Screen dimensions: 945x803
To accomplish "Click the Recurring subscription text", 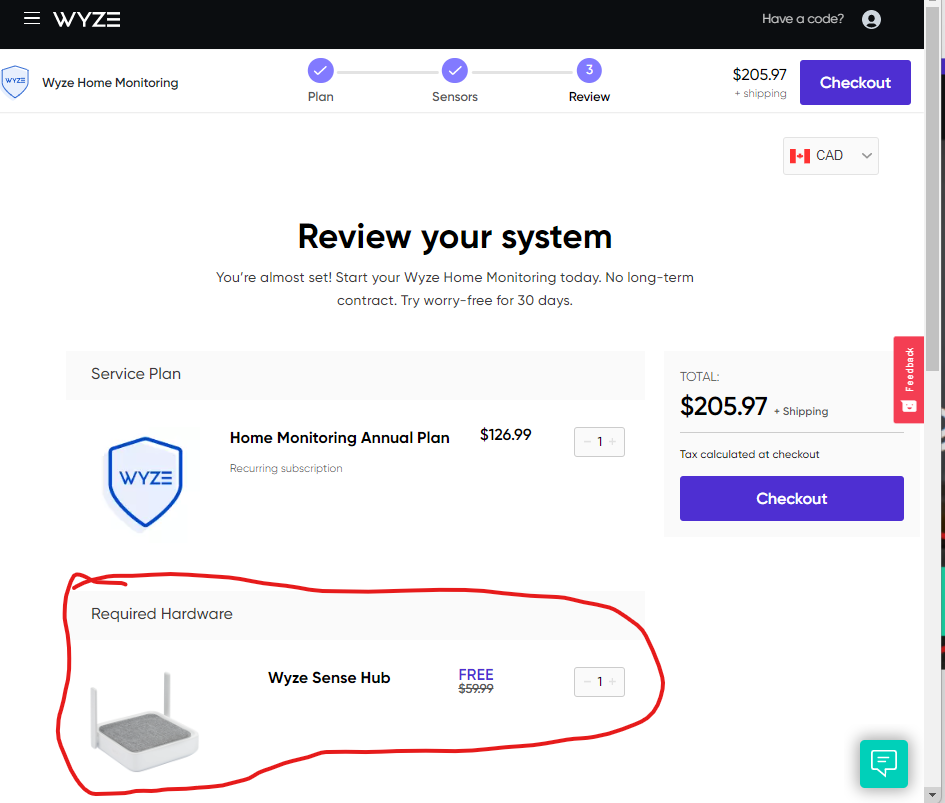I will tap(286, 468).
